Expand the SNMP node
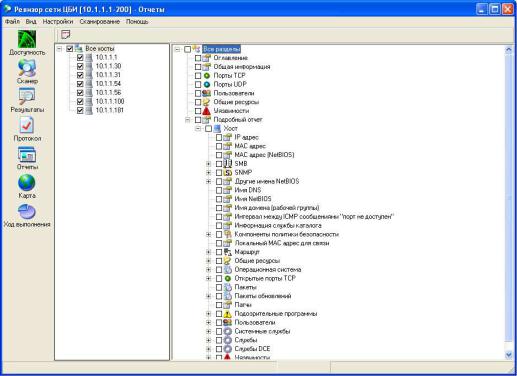 tap(209, 172)
